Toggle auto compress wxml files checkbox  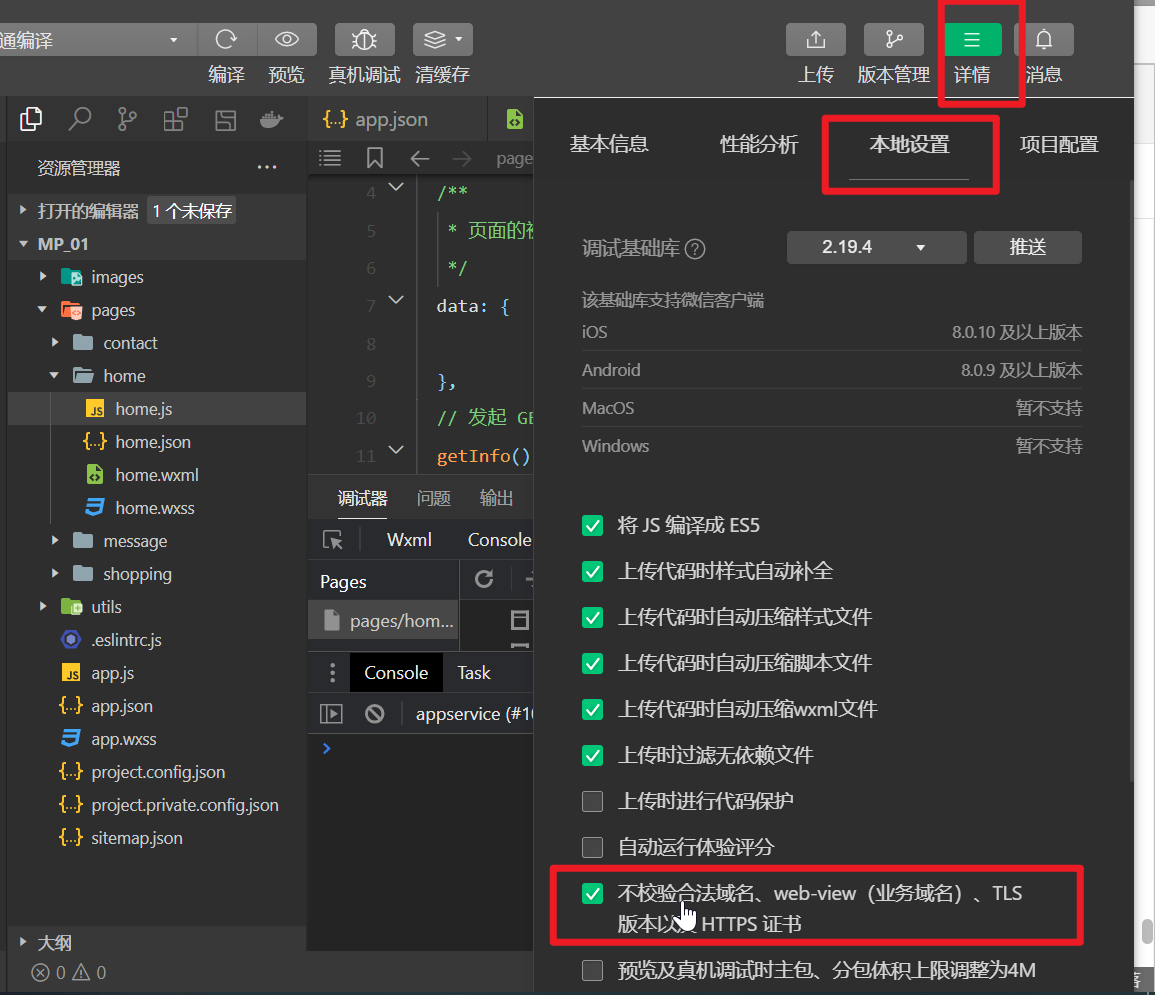[592, 709]
